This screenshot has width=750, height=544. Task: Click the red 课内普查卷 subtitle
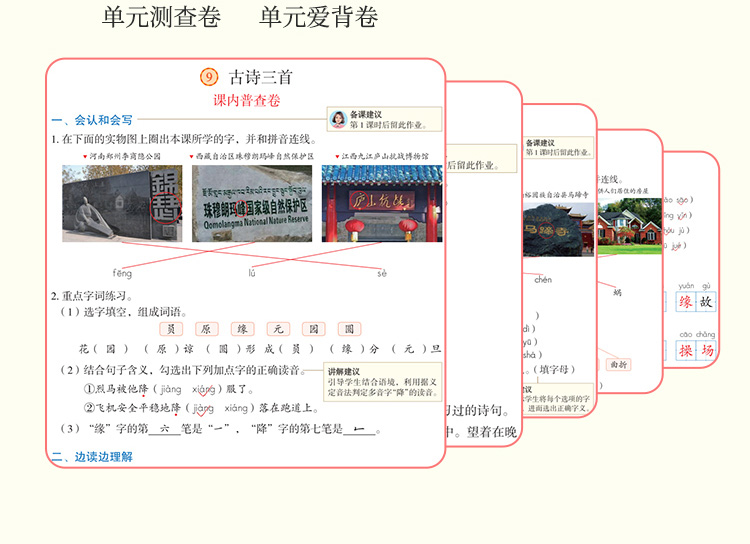coord(247,100)
